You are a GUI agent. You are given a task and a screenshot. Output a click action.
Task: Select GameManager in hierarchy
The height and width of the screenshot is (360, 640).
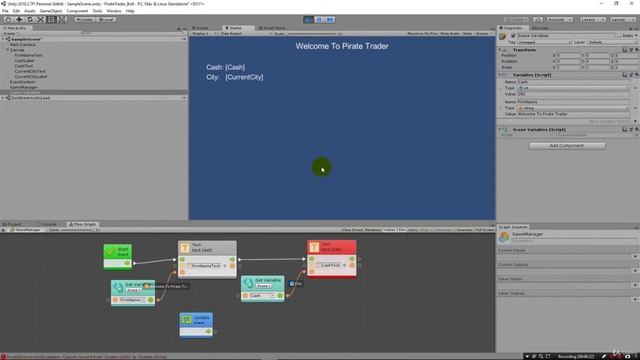24,87
